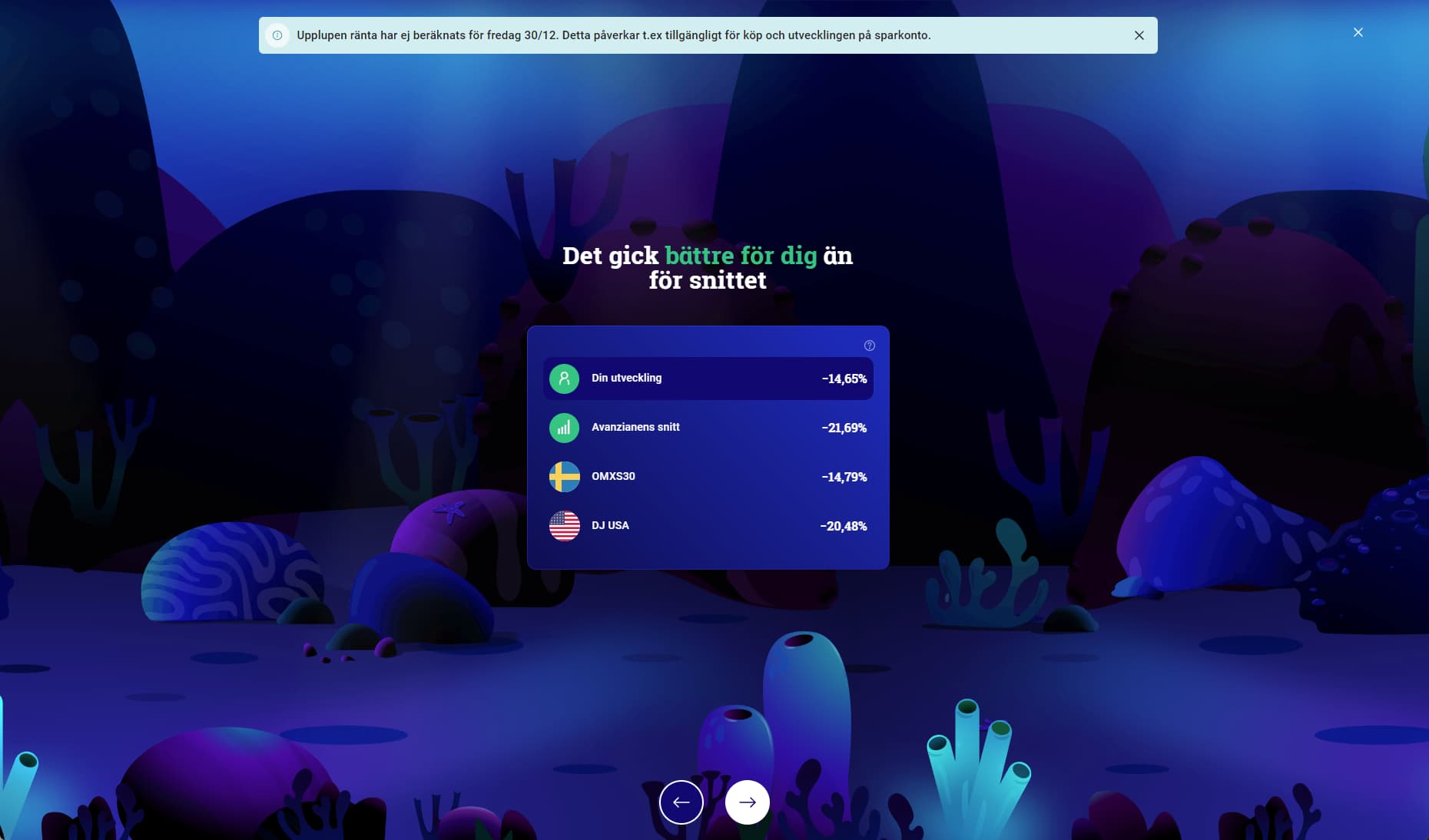The width and height of the screenshot is (1429, 840).
Task: Open the help icon in the comparison card
Action: (870, 346)
